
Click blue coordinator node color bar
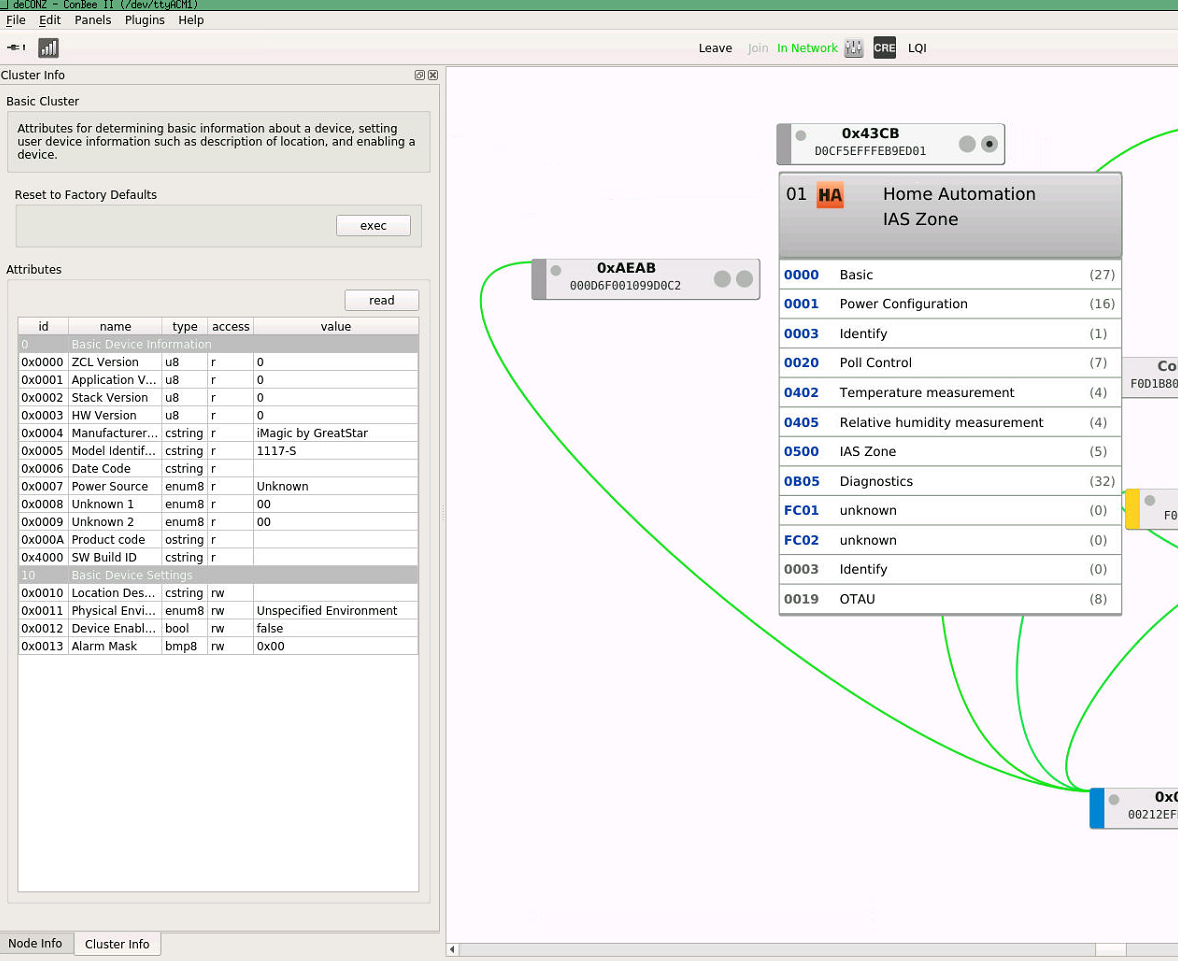(x=1097, y=808)
